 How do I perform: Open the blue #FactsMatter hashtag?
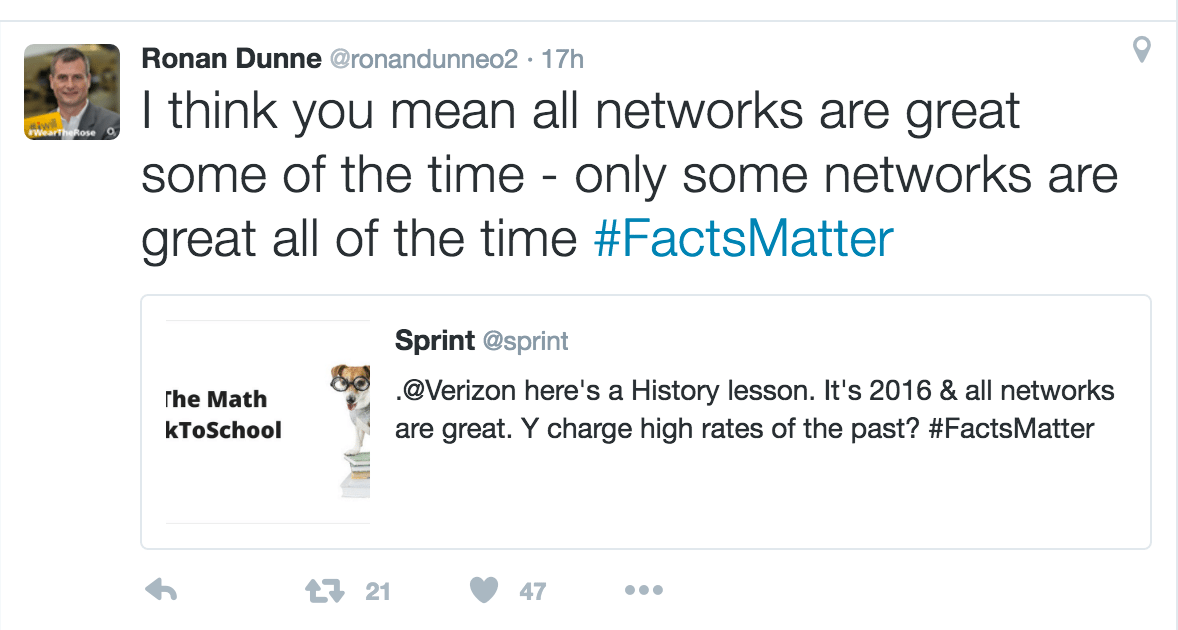[743, 239]
